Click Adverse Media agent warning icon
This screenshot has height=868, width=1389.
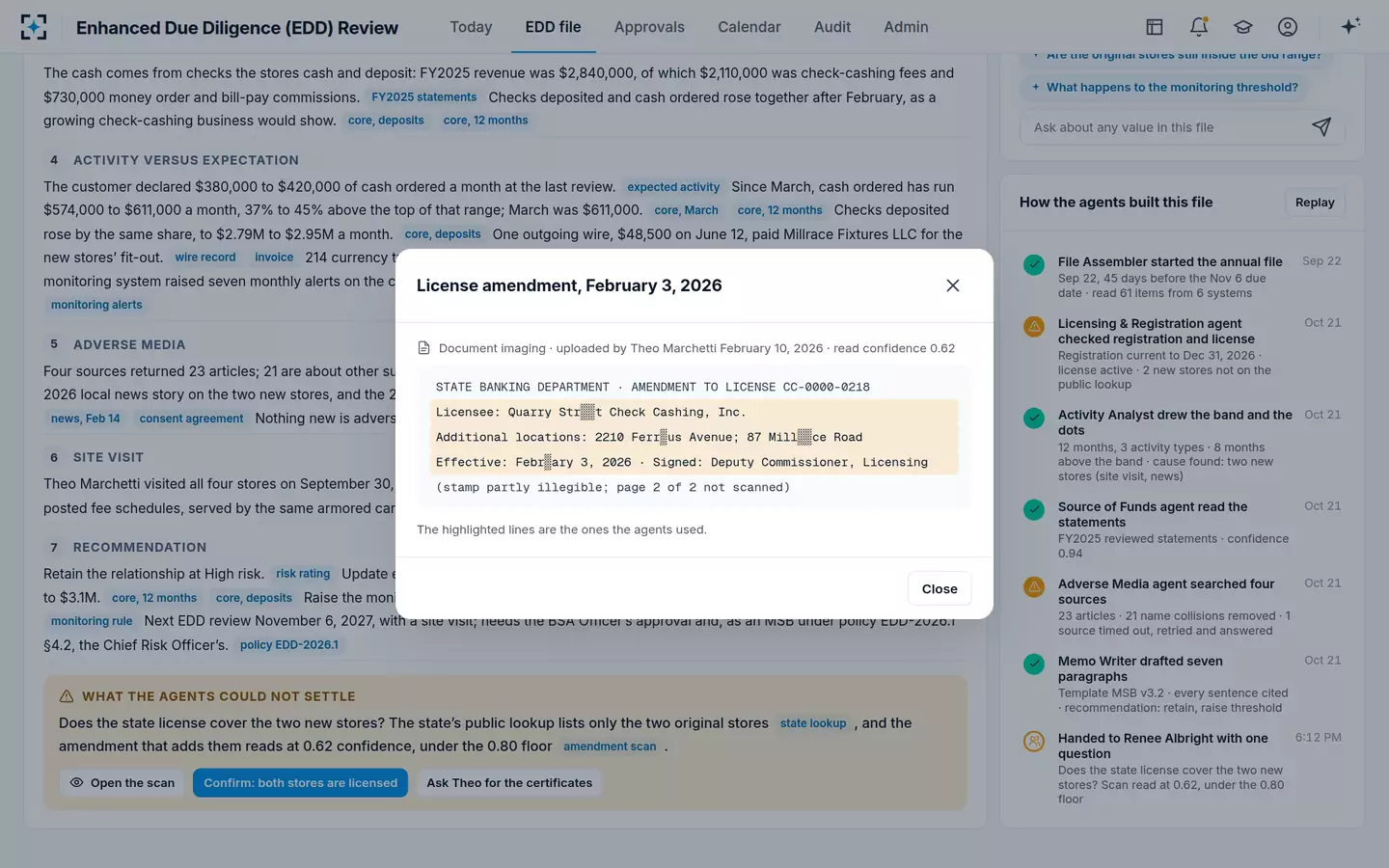1034,586
